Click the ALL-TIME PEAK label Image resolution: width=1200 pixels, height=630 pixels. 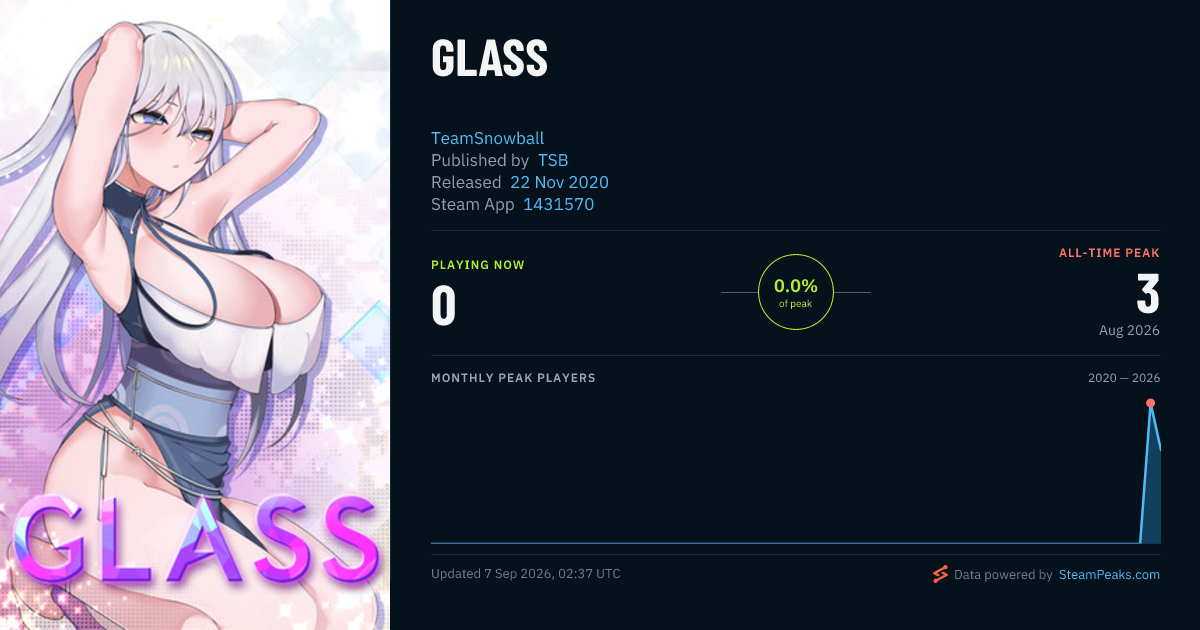(x=1109, y=253)
